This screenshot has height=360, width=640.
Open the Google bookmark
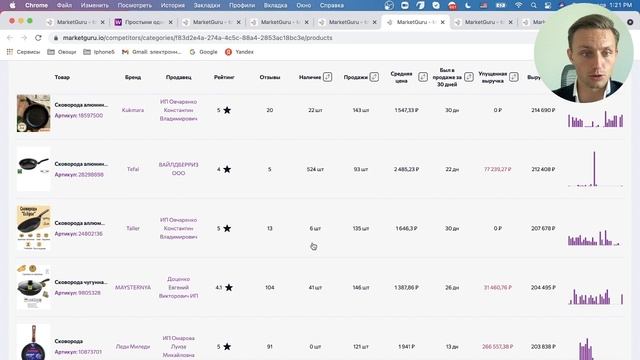[x=203, y=52]
